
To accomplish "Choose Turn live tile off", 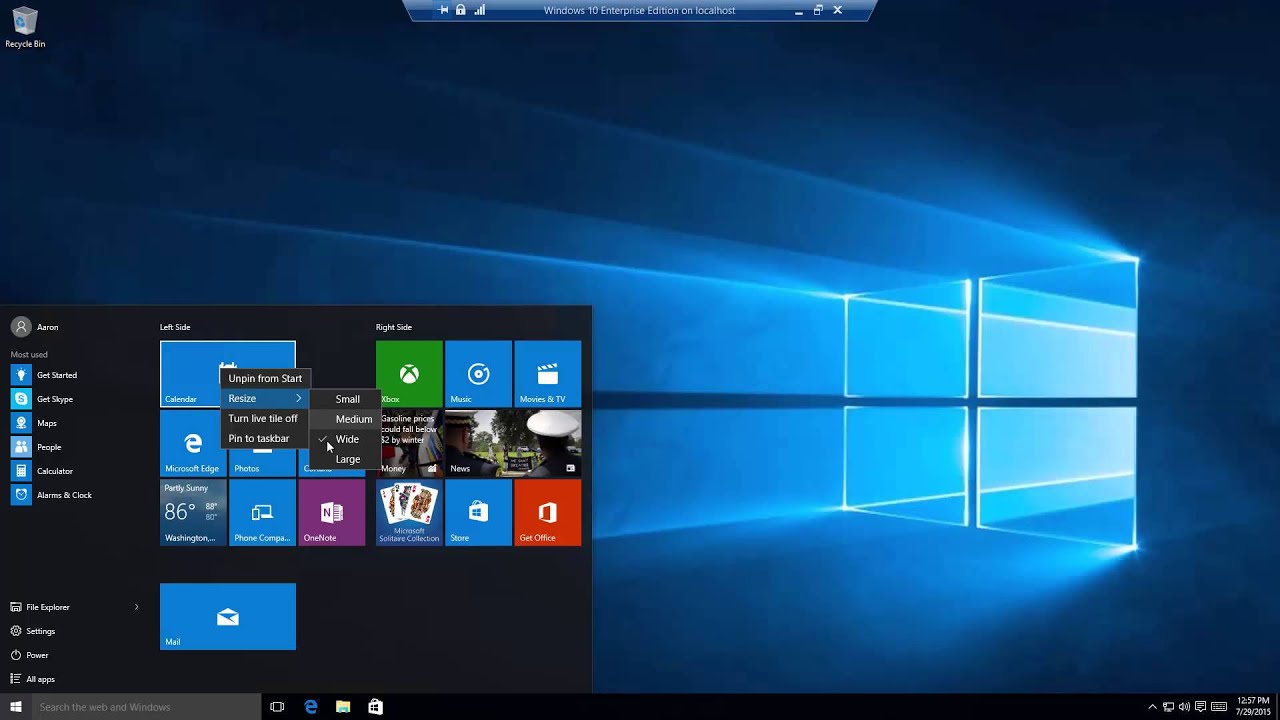I will click(x=265, y=418).
